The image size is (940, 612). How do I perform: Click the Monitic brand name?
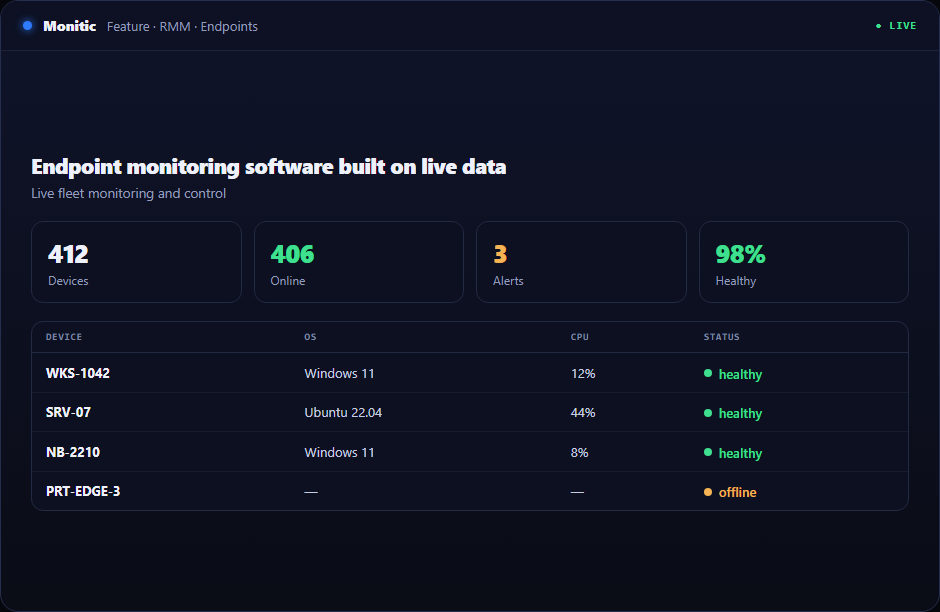tap(70, 26)
